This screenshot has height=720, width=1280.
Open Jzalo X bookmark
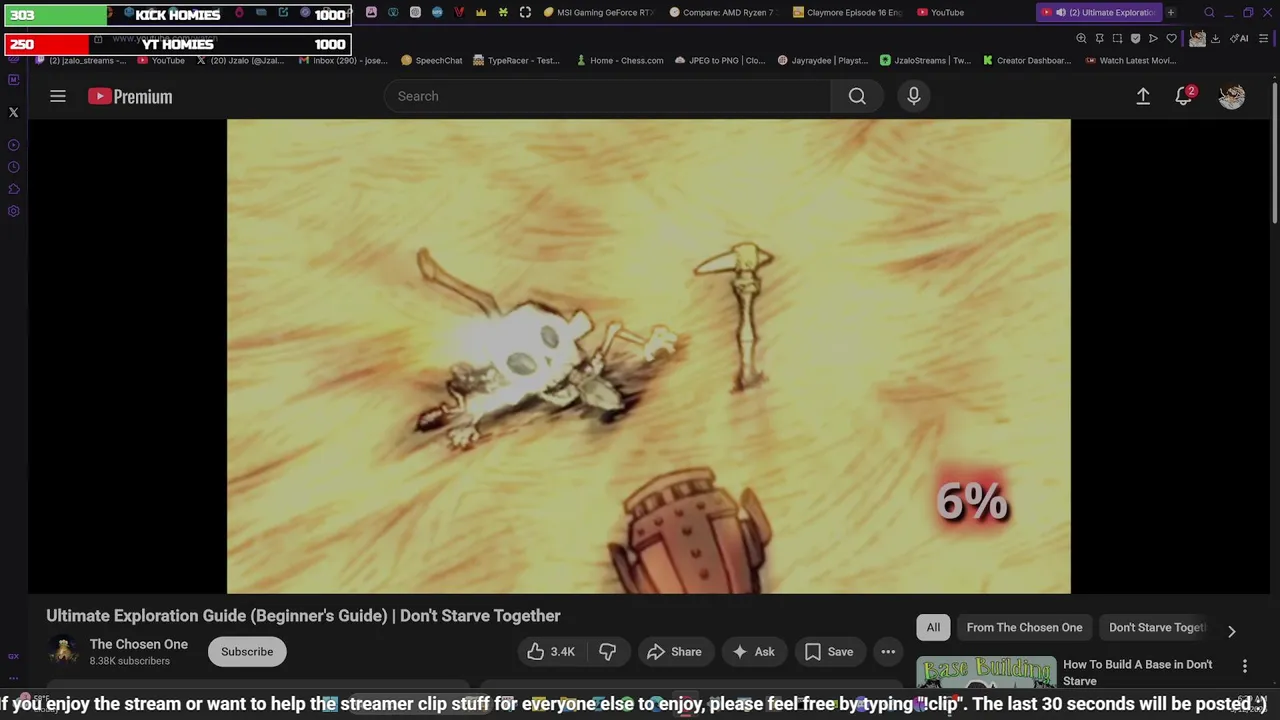pyautogui.click(x=240, y=60)
